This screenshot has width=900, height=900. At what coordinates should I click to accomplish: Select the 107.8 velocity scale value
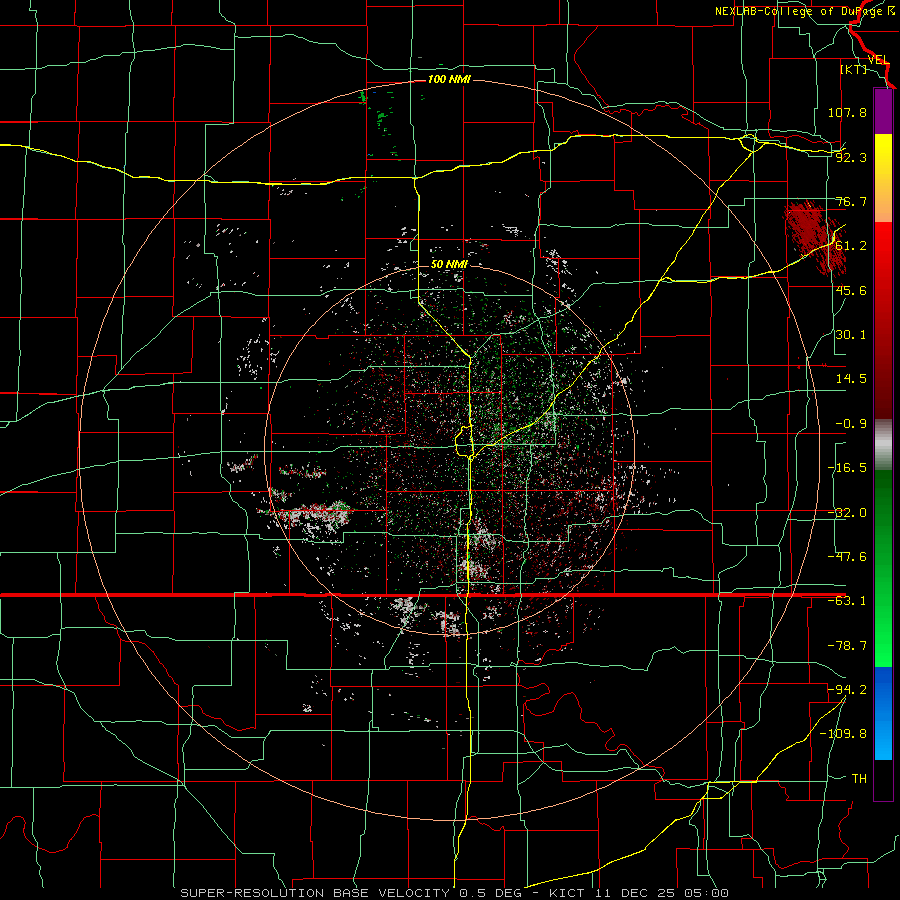click(x=847, y=112)
